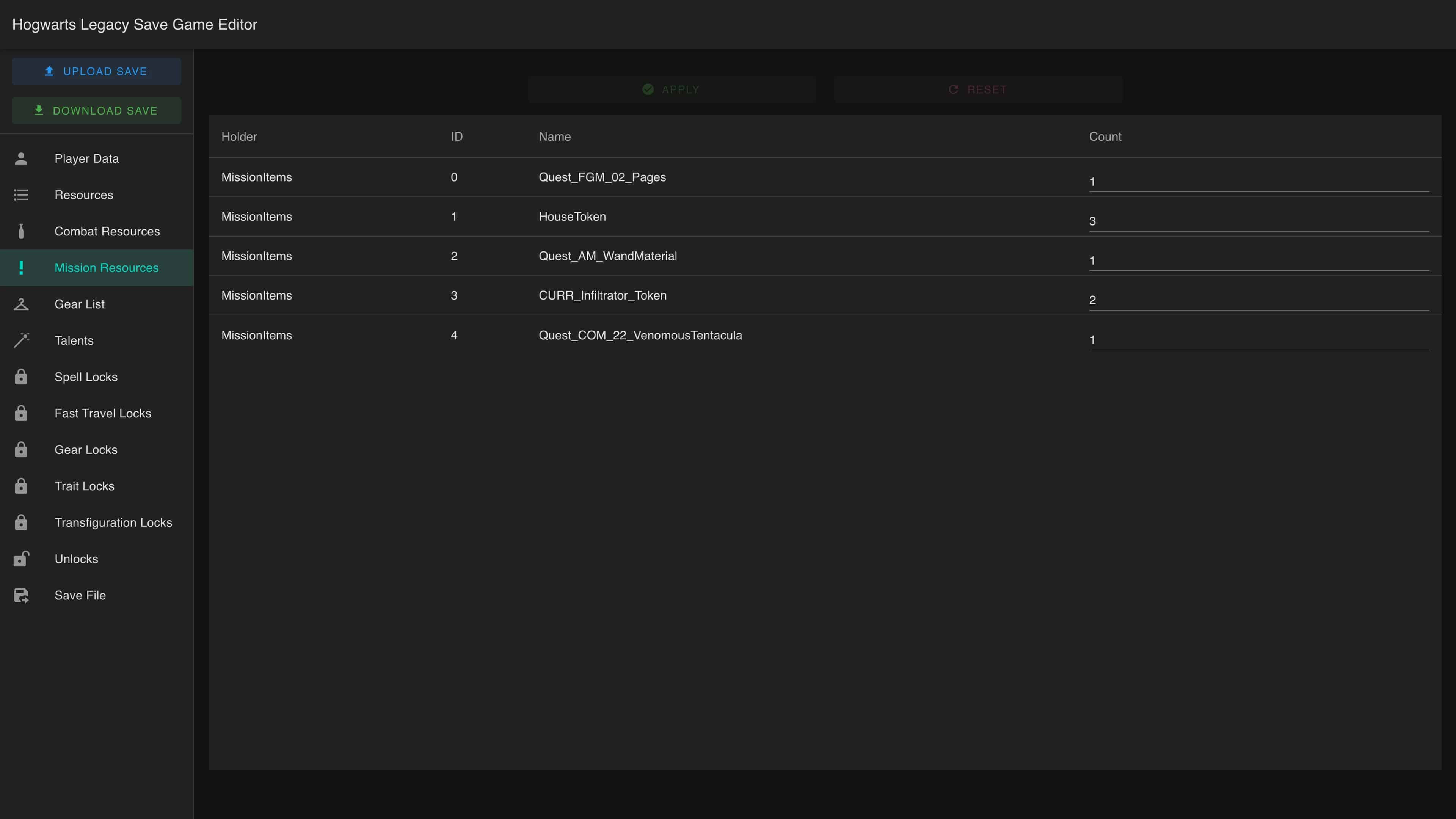1456x819 pixels.
Task: Click the Fast Travel Locks padlock icon
Action: pos(21,413)
